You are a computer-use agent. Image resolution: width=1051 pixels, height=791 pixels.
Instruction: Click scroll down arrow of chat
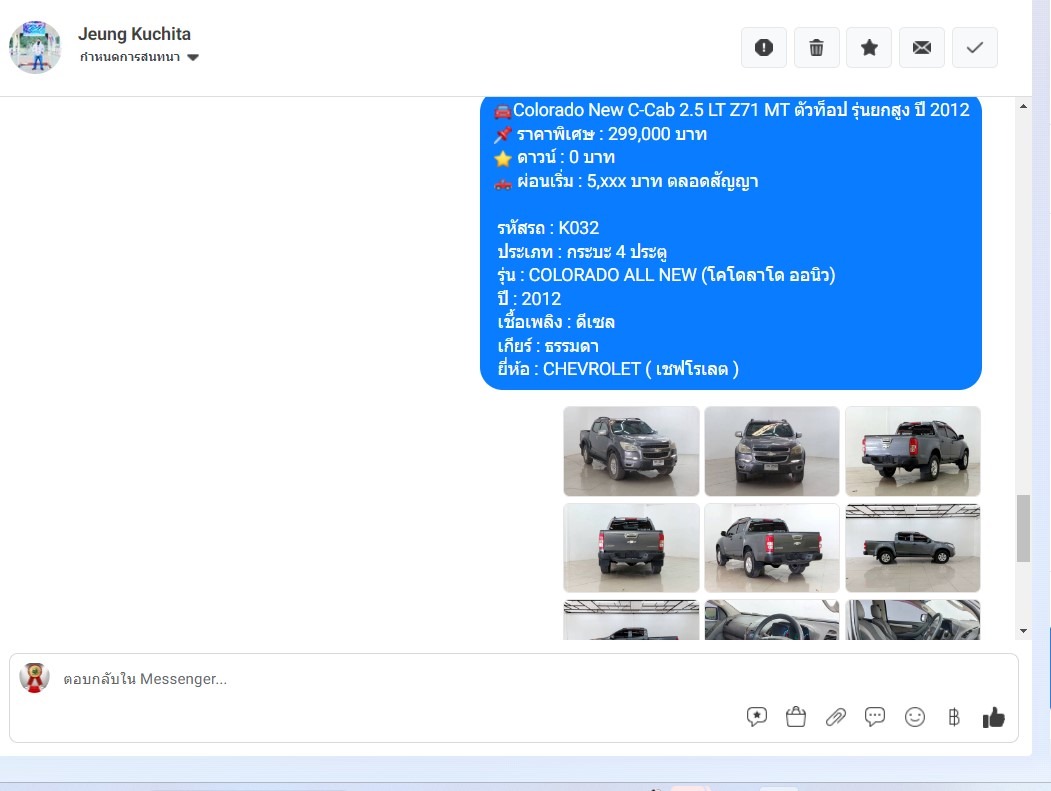tap(1023, 631)
